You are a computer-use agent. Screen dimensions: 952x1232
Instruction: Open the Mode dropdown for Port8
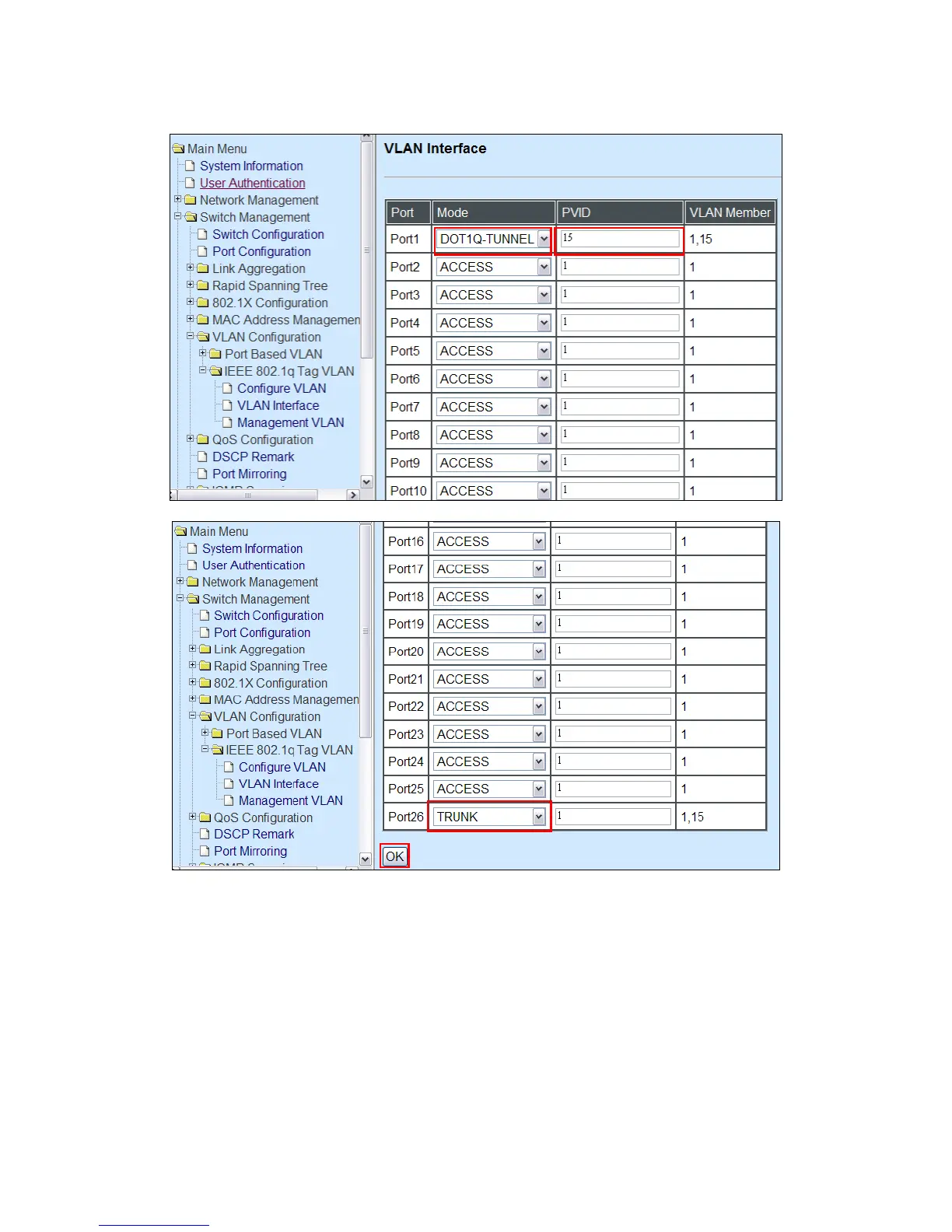click(x=494, y=436)
